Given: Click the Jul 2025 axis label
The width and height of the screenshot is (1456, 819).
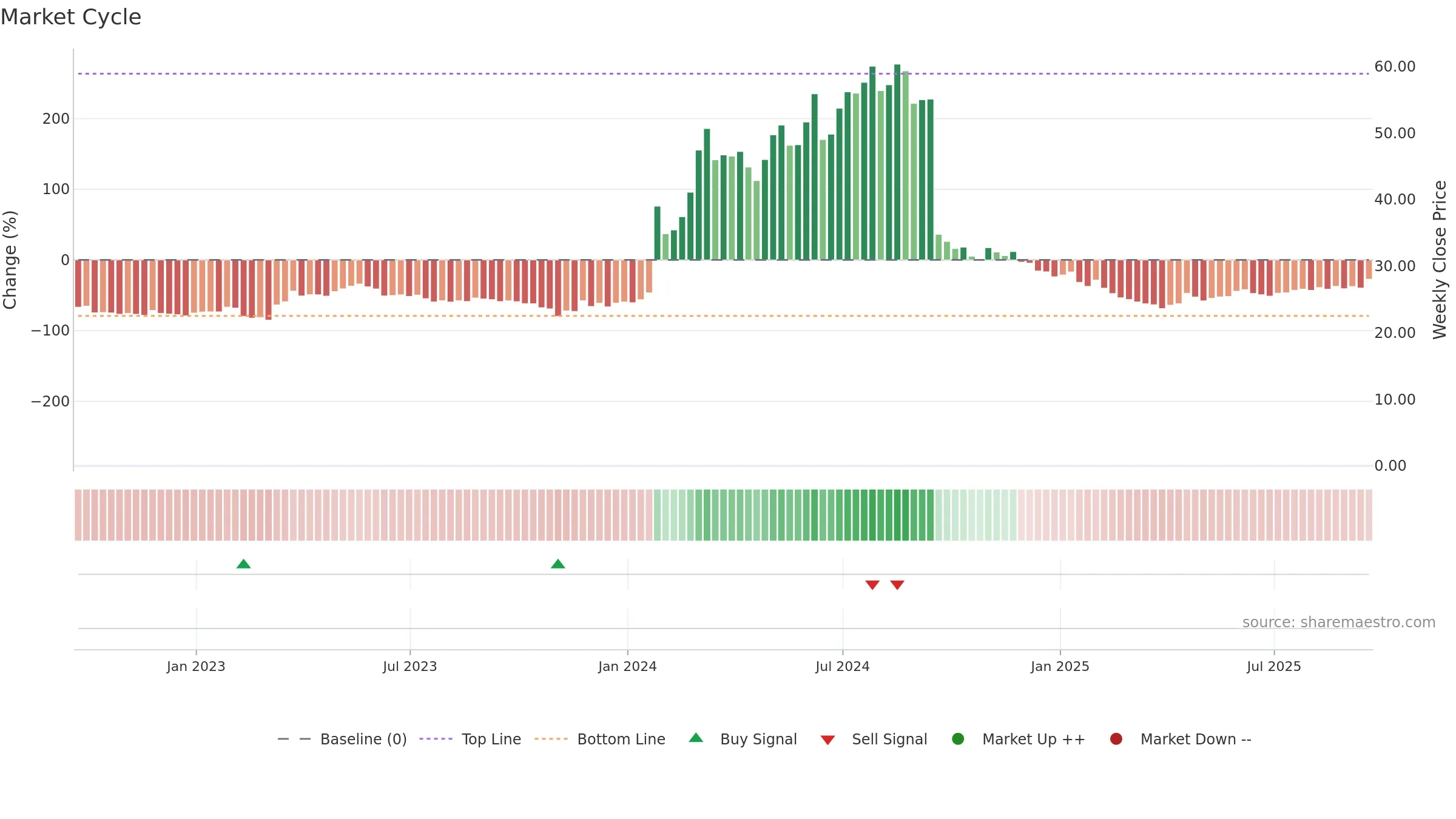Looking at the screenshot, I should coord(1274,667).
